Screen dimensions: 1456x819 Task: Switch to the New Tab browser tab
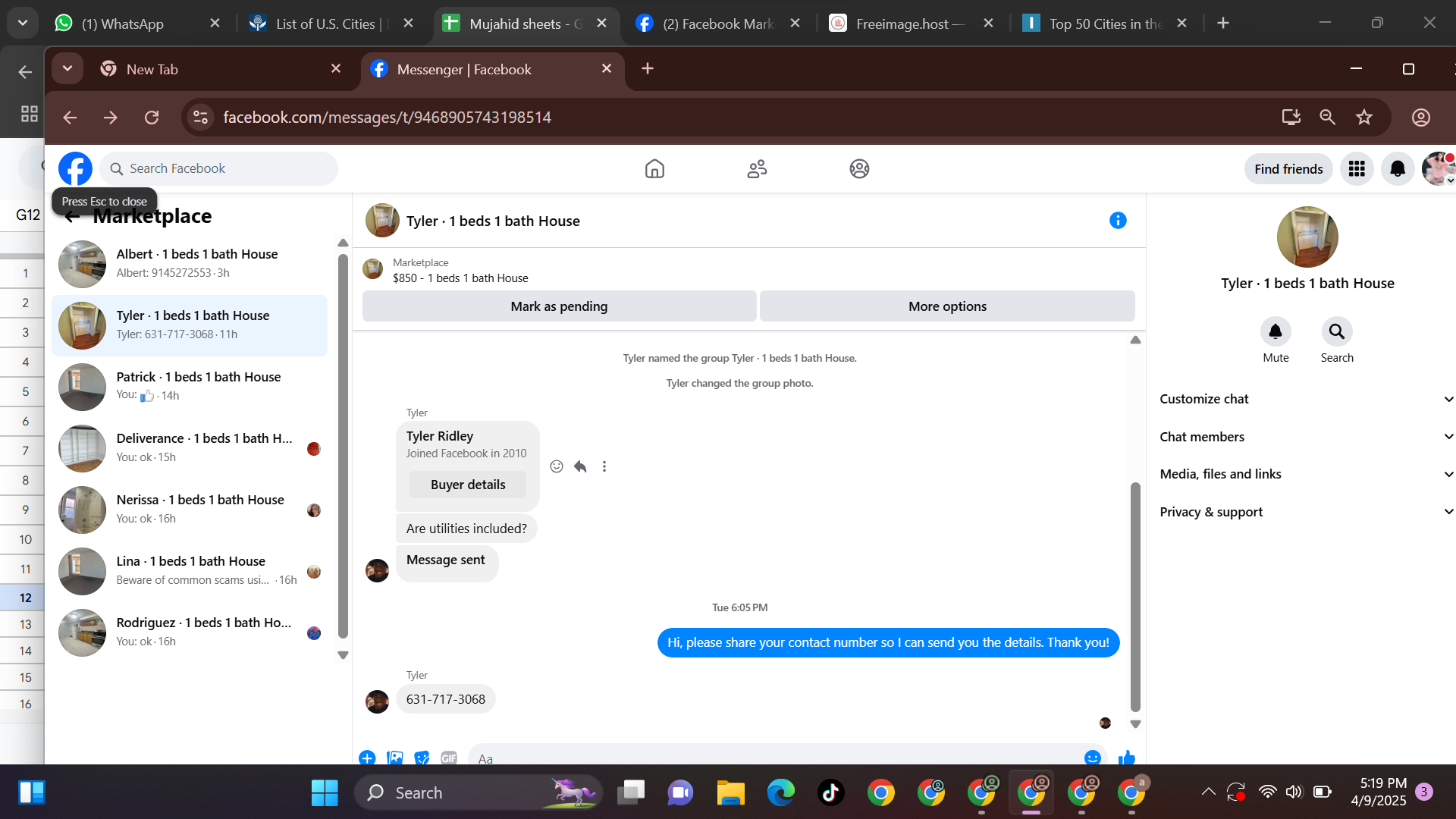point(152,69)
